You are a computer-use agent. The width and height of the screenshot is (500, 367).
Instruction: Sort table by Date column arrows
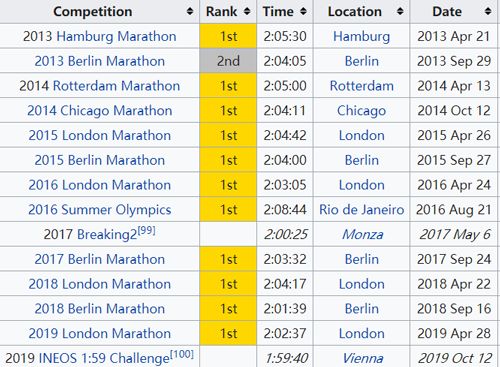coord(488,12)
